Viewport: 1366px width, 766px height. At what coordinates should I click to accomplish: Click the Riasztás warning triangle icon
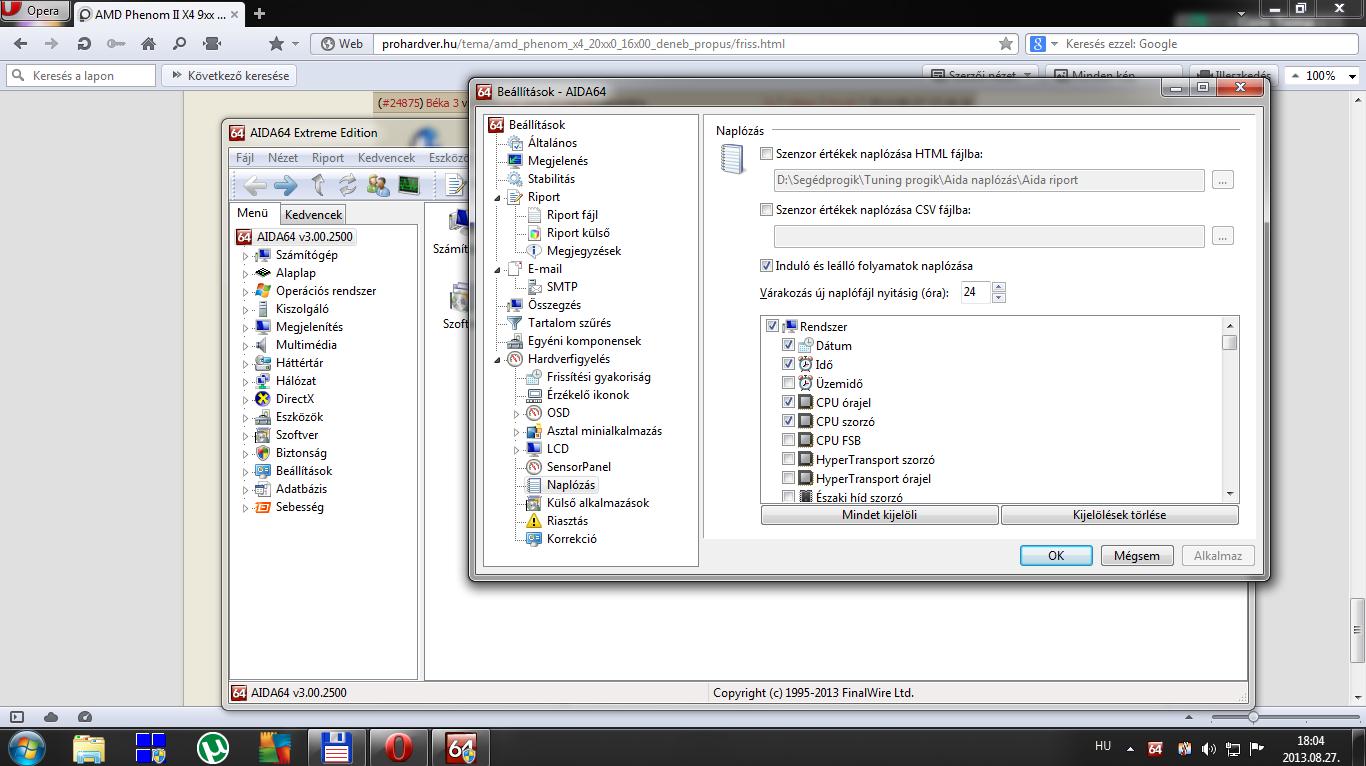coord(534,521)
